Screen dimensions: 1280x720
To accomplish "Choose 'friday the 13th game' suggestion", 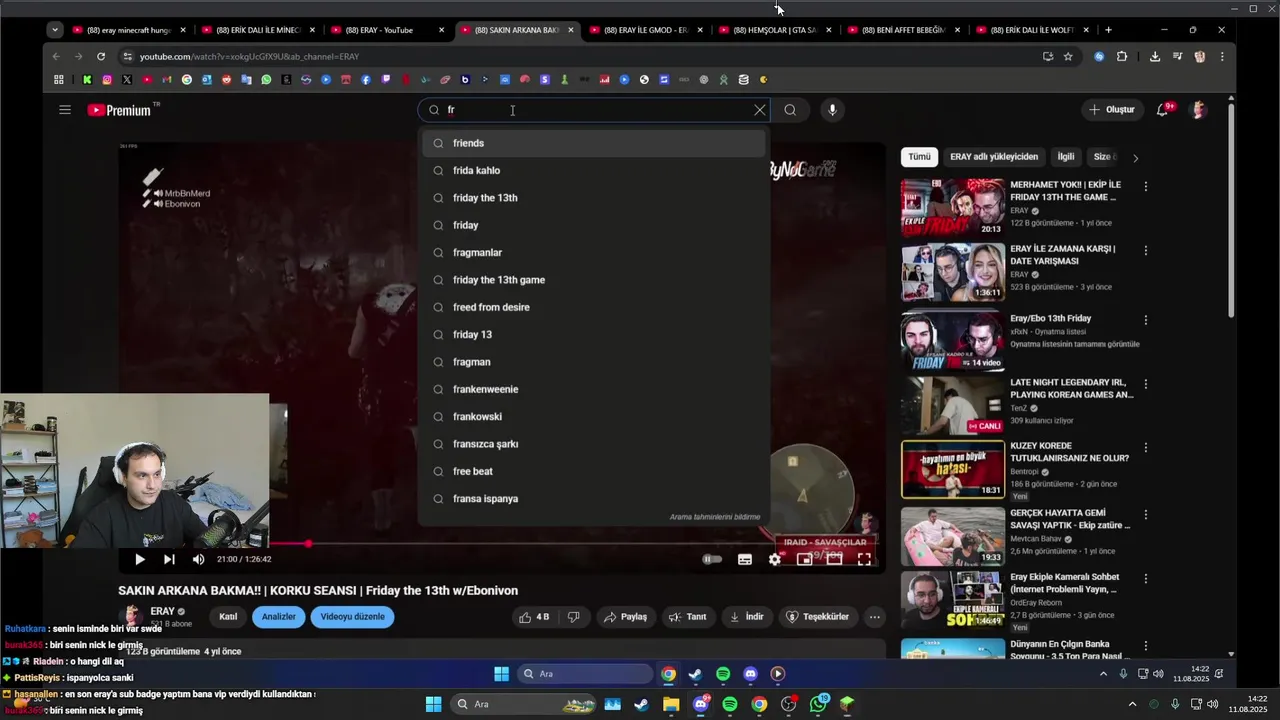I will (594, 280).
